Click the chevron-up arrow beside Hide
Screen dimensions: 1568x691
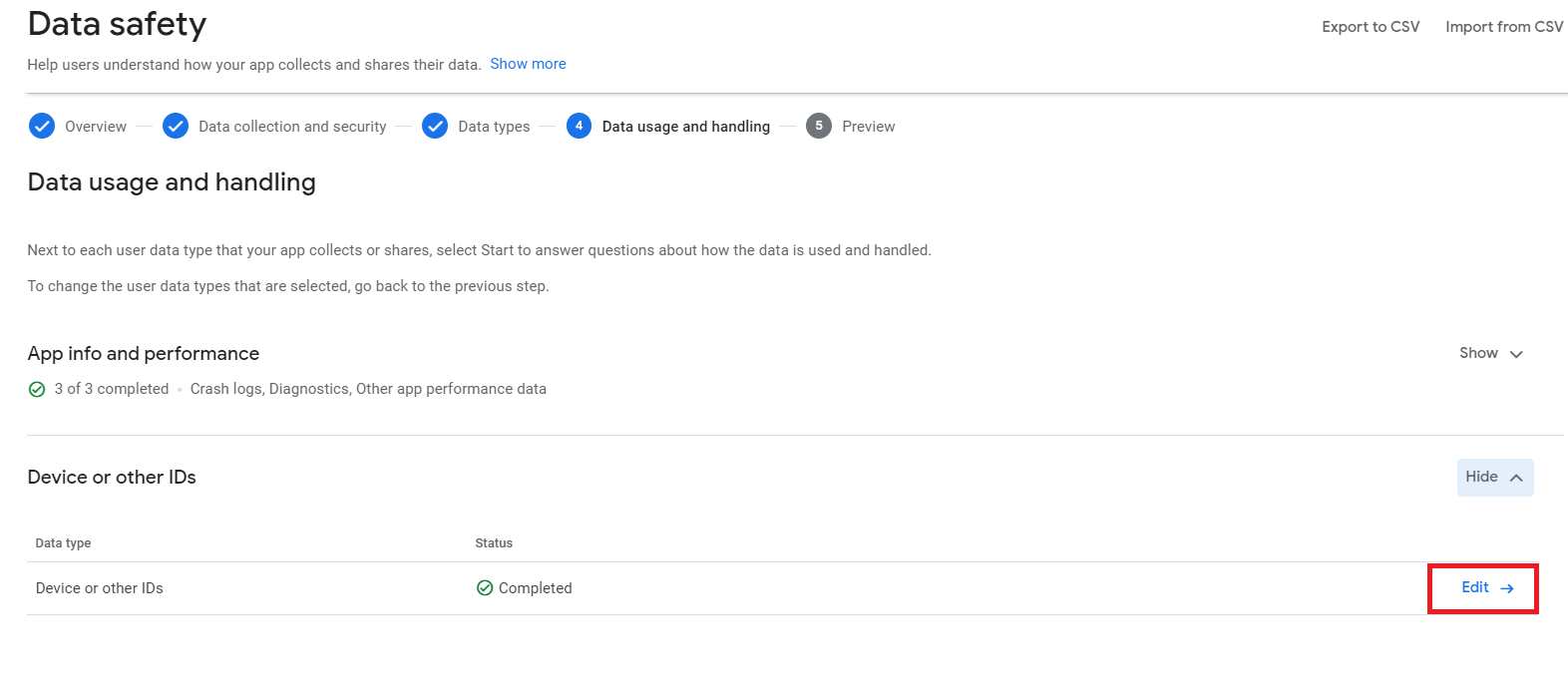tap(1516, 478)
